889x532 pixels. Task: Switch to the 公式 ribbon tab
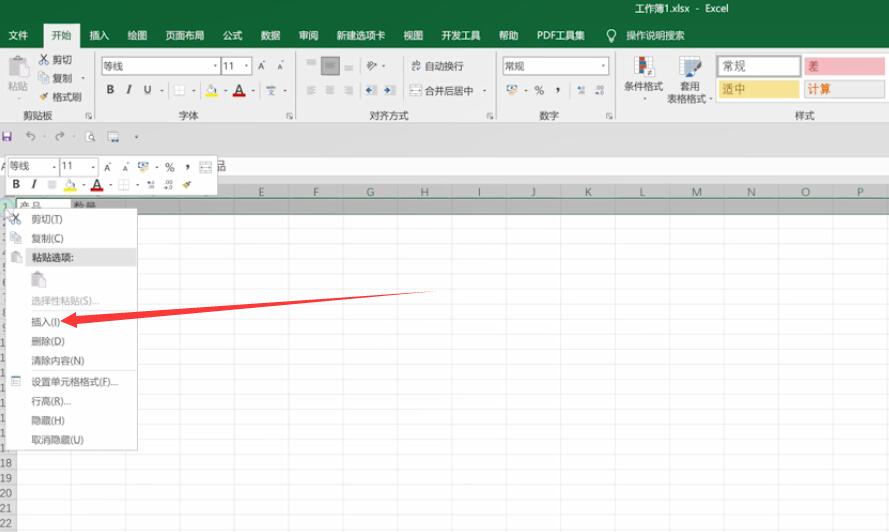[232, 36]
